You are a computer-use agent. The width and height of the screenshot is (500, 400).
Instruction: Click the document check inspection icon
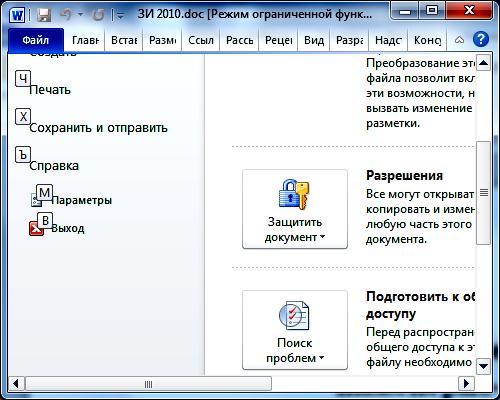click(294, 316)
